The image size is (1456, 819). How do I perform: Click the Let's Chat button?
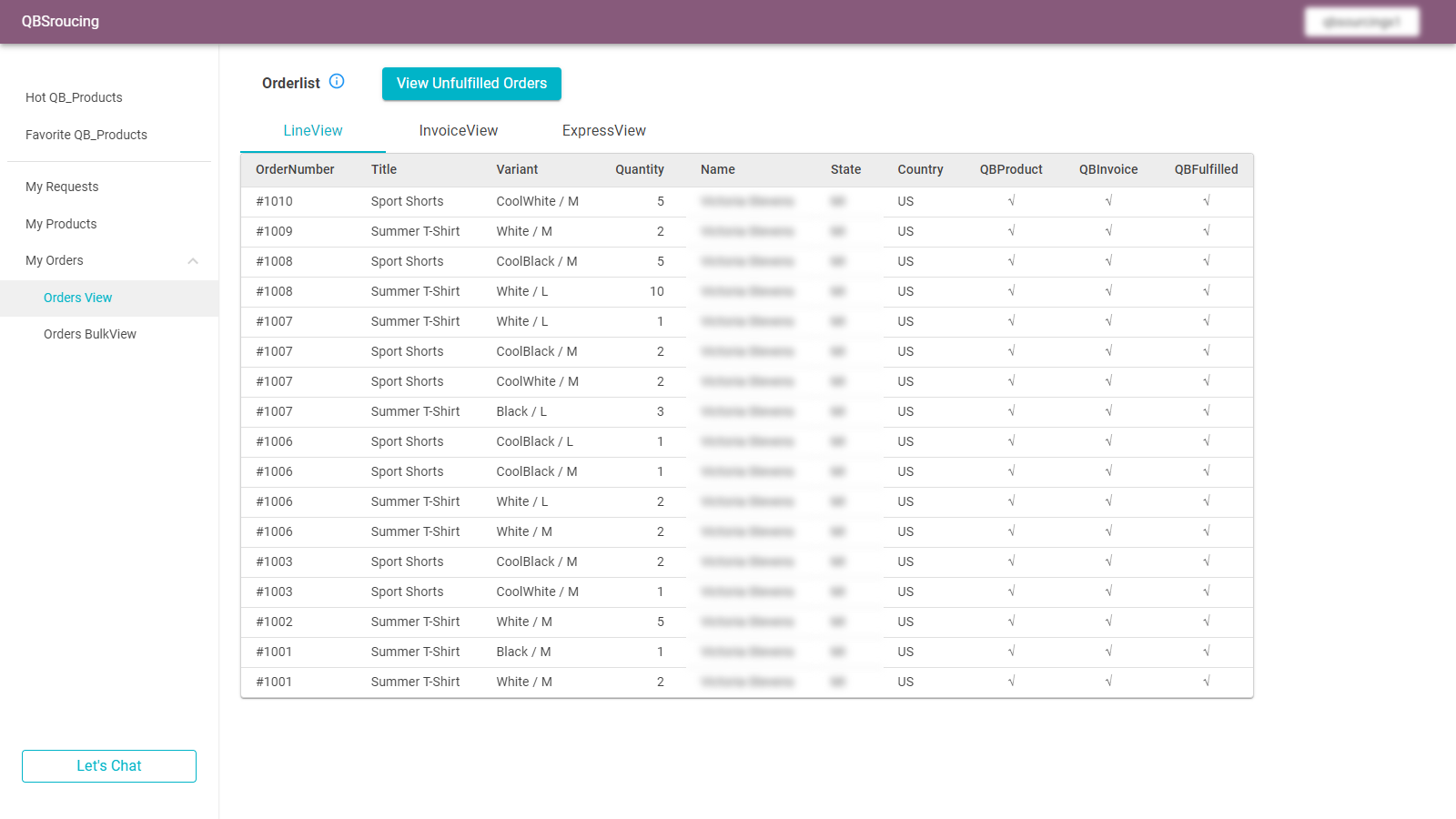coord(109,766)
